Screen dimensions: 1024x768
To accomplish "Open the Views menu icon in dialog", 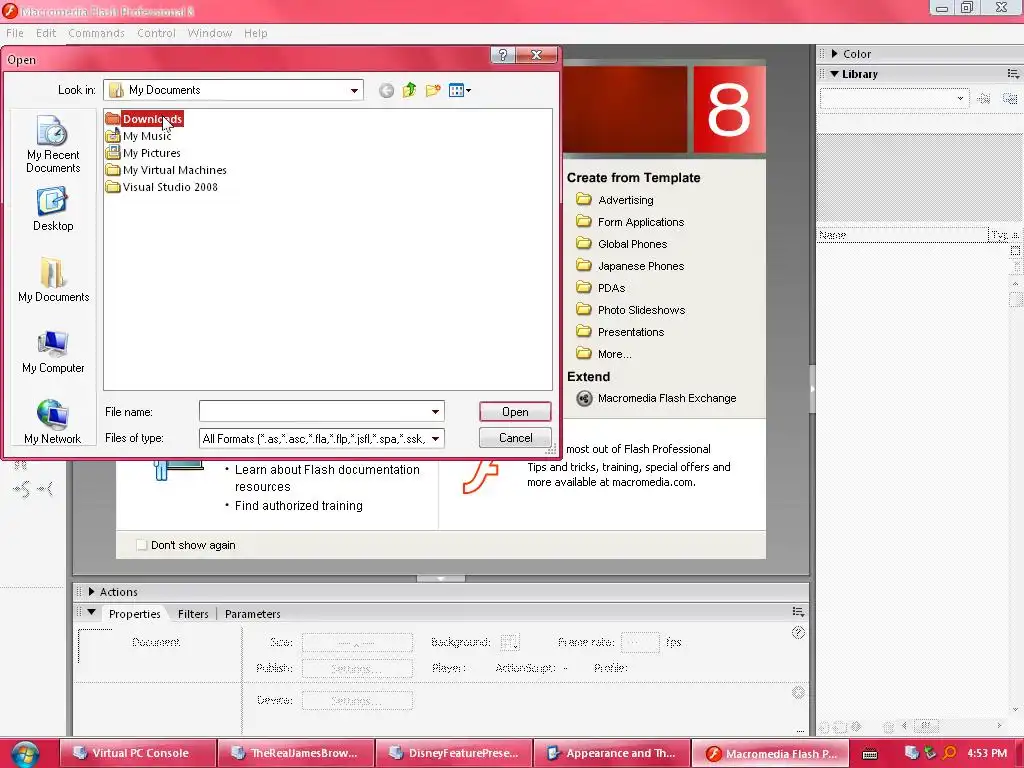I will pos(460,90).
